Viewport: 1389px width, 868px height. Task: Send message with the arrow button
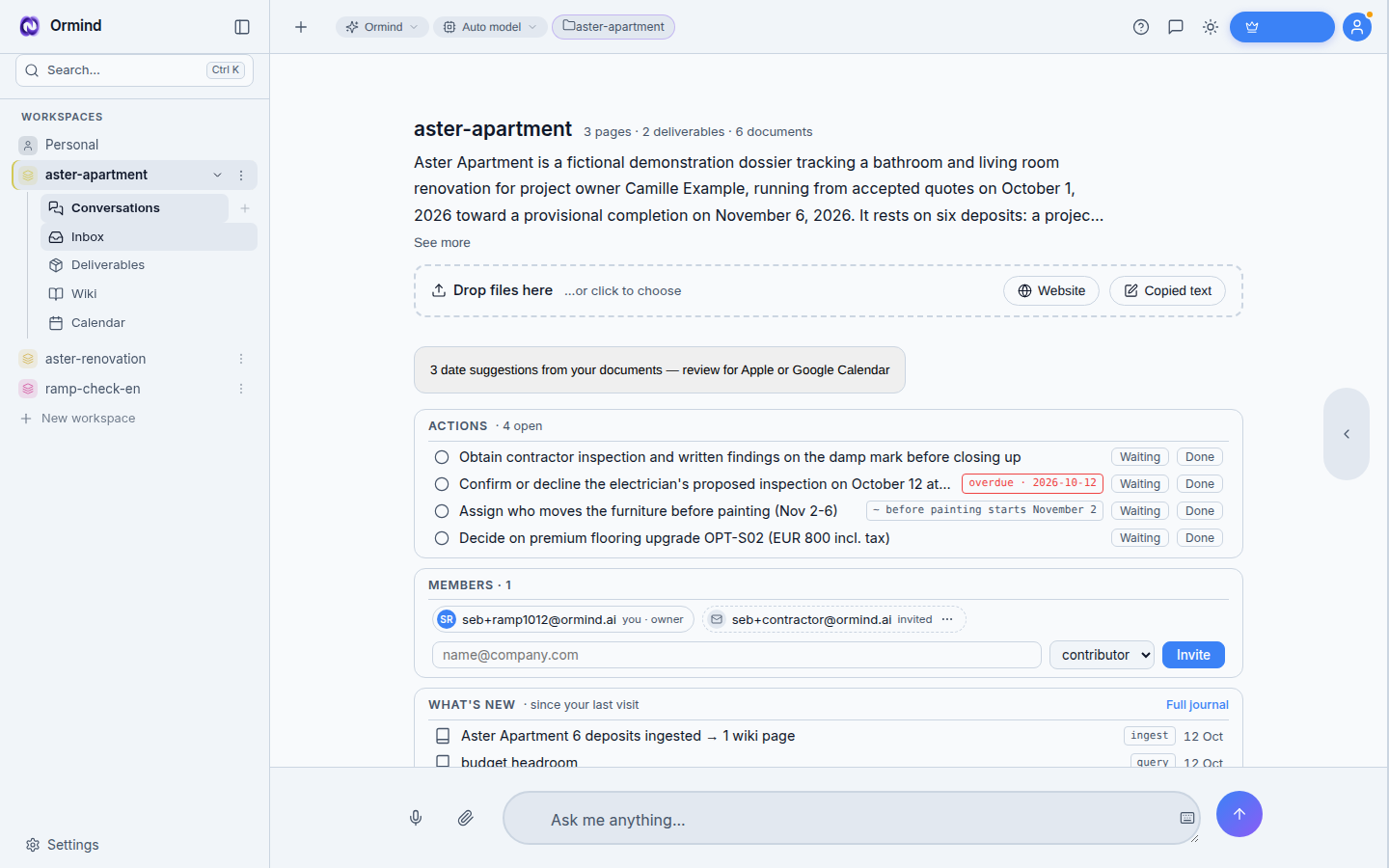pyautogui.click(x=1239, y=814)
